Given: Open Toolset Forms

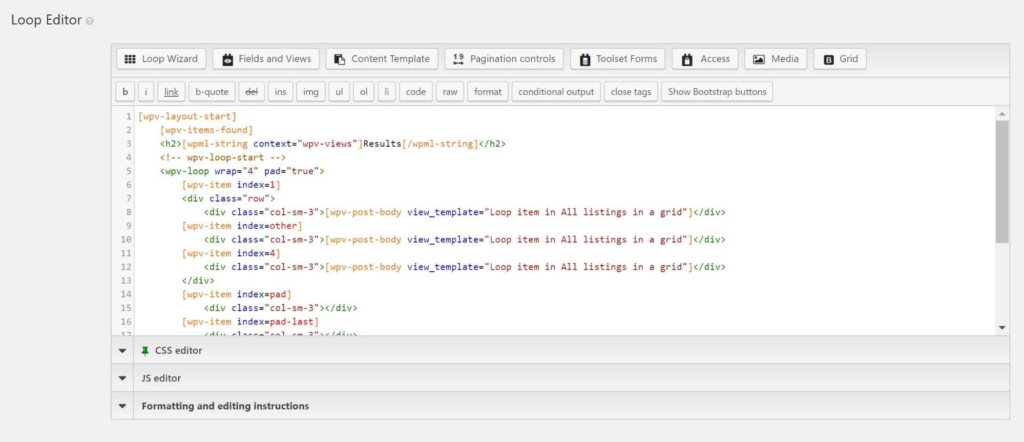Looking at the screenshot, I should [x=618, y=59].
